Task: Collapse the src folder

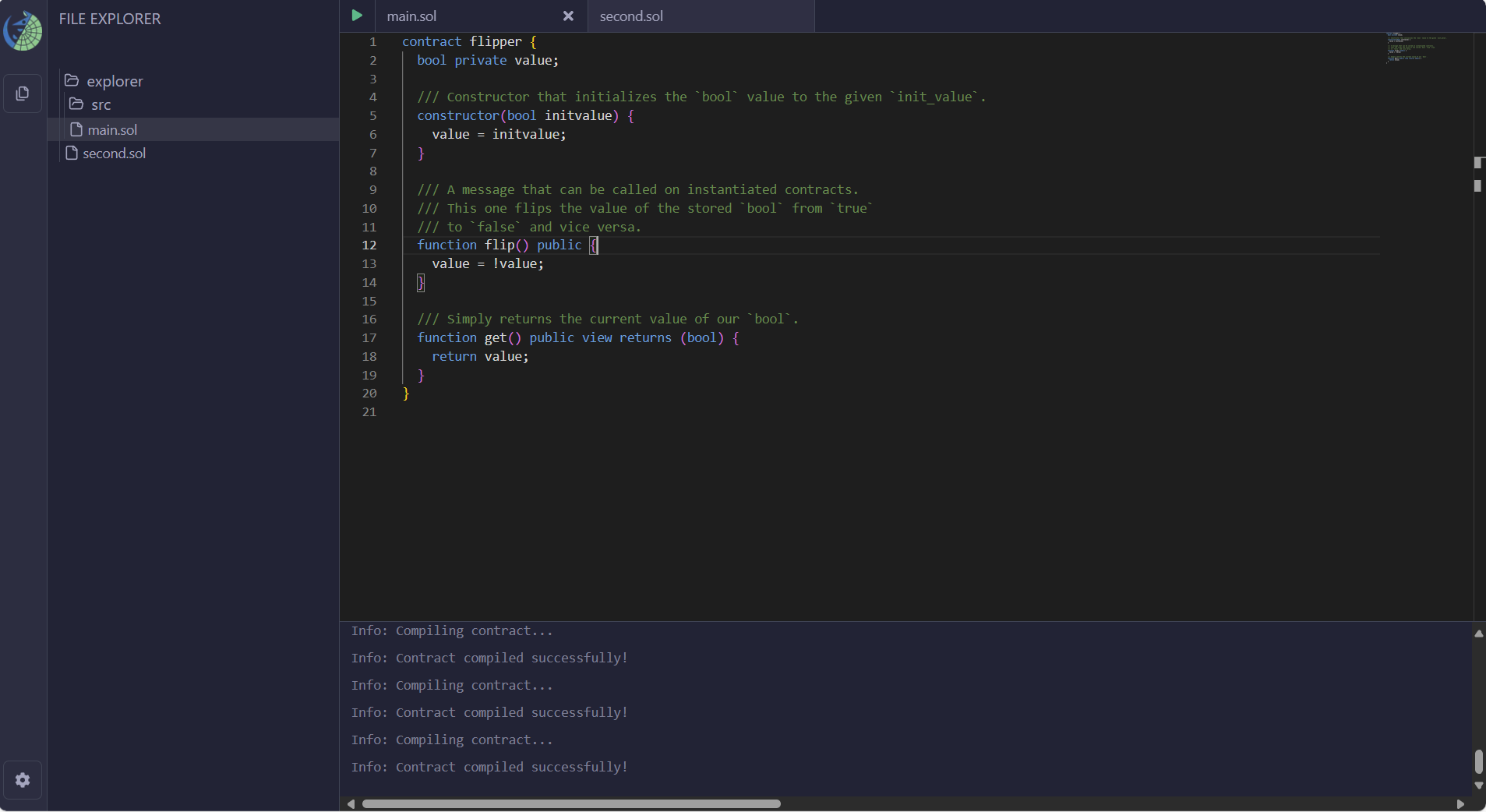Action: tap(101, 104)
